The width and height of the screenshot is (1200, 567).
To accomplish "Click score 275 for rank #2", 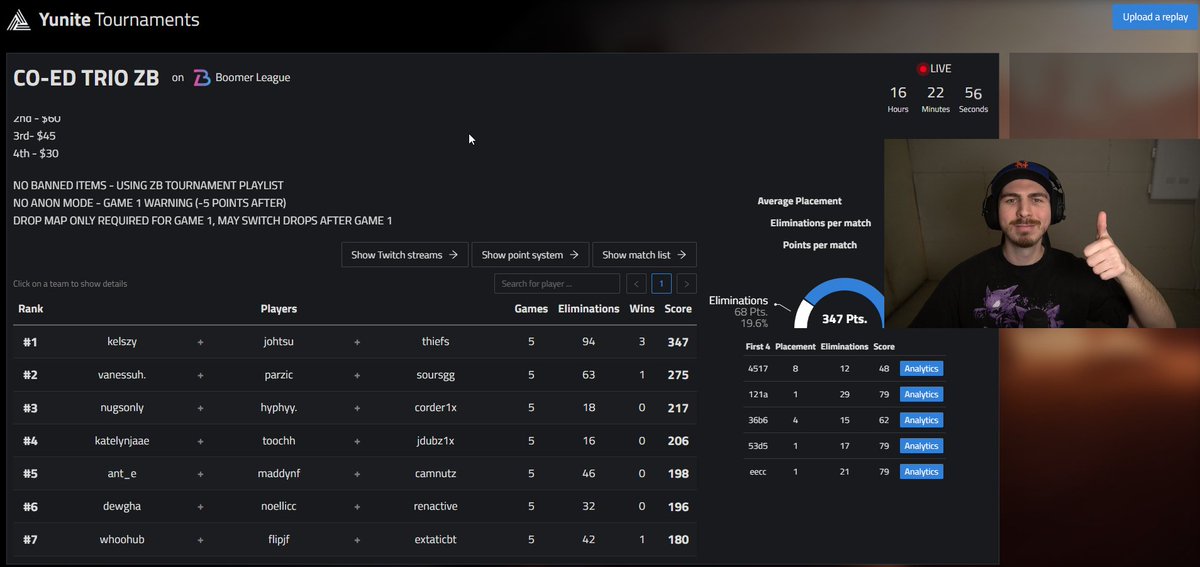I will click(678, 375).
